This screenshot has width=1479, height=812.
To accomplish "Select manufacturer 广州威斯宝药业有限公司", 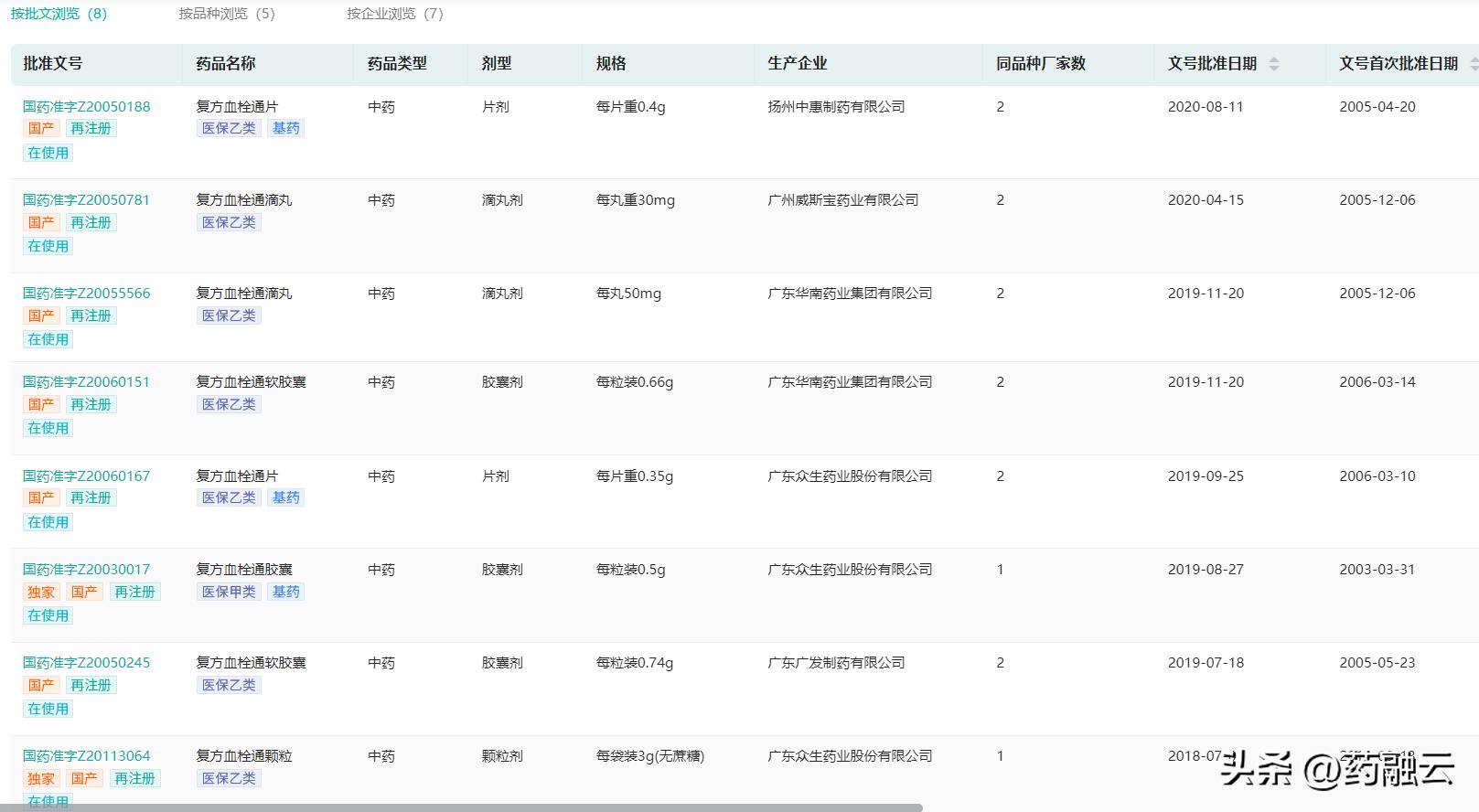I will (843, 199).
